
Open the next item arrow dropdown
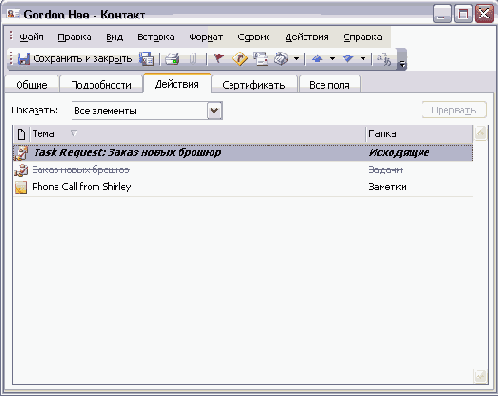363,59
